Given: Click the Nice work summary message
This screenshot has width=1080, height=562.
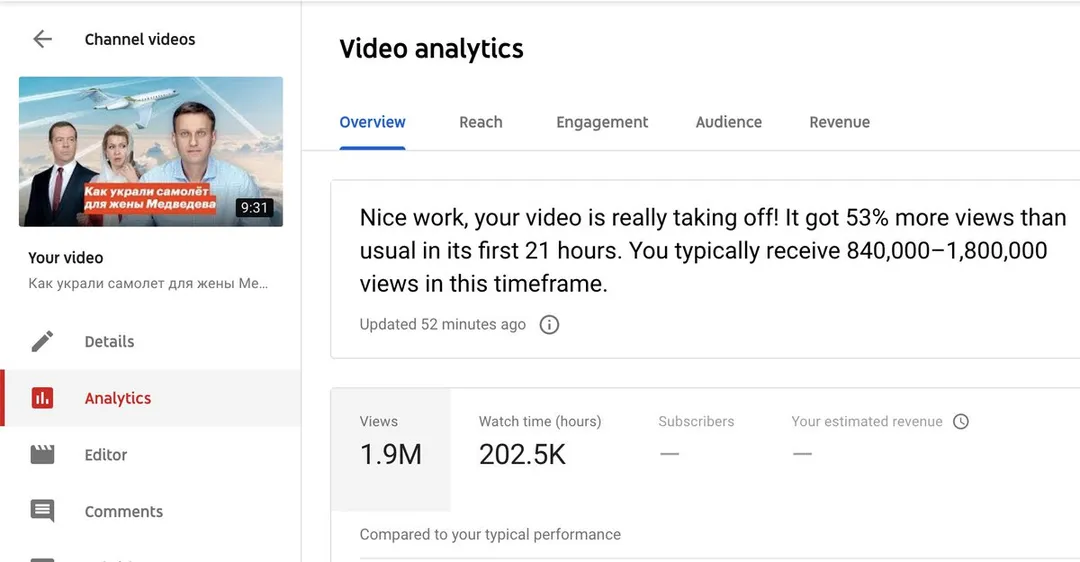Looking at the screenshot, I should coord(713,251).
